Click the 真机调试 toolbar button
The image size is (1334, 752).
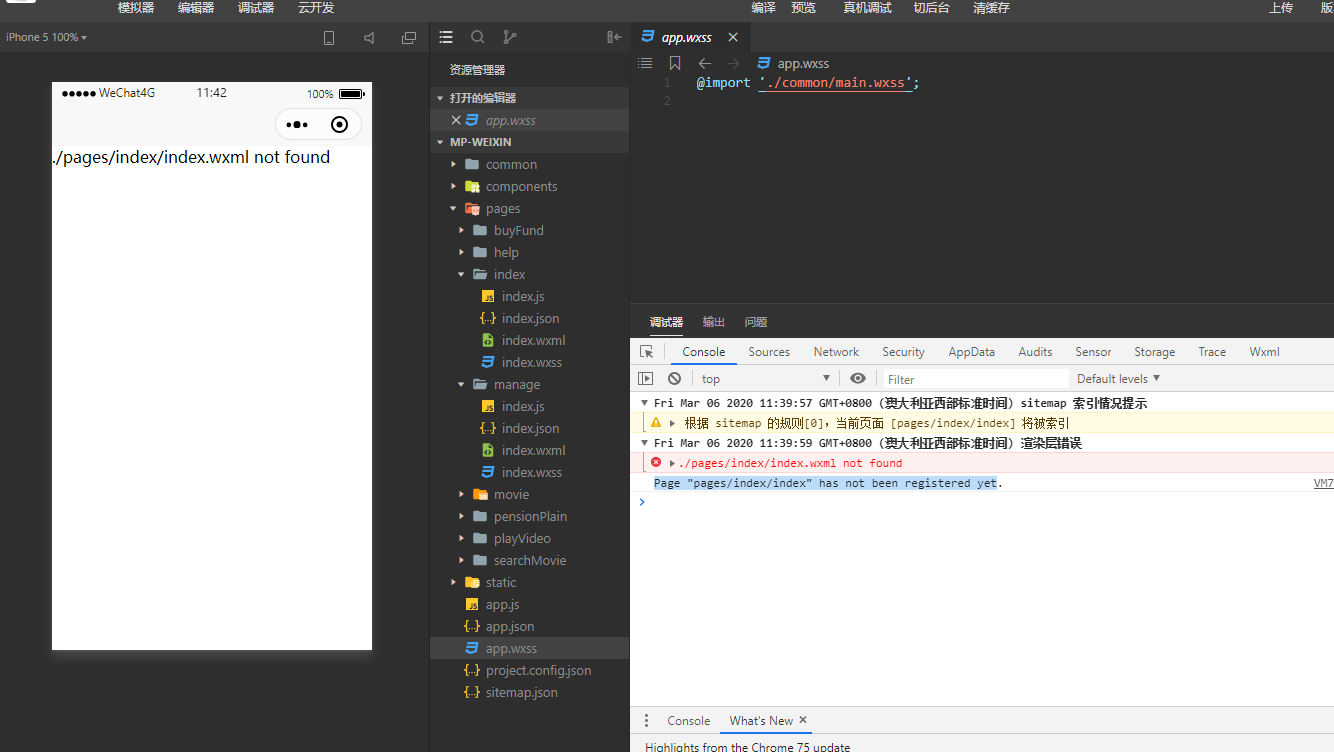(867, 7)
